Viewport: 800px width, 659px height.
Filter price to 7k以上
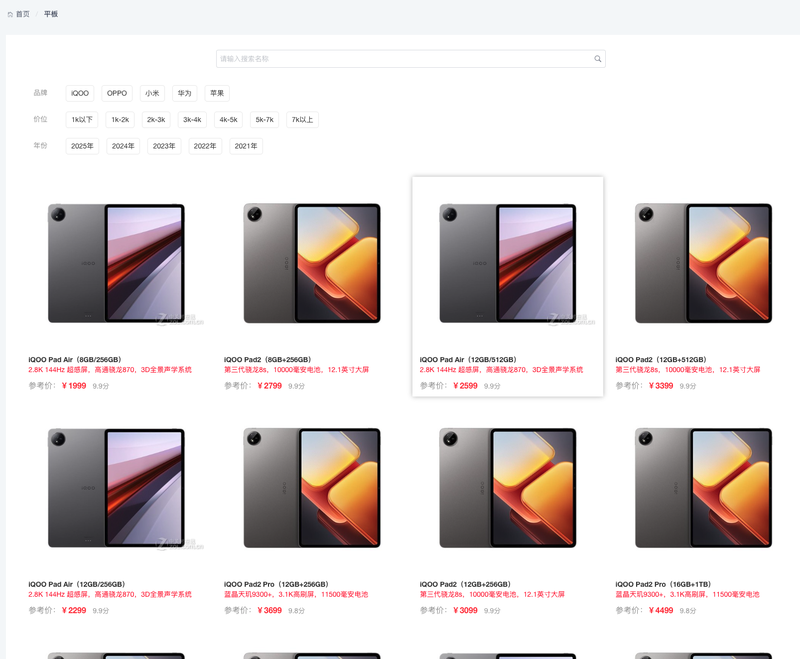(303, 120)
